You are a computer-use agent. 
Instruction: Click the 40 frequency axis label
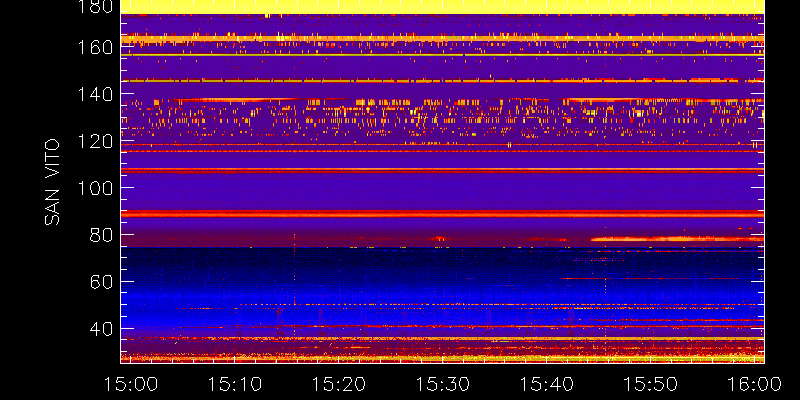[102, 329]
